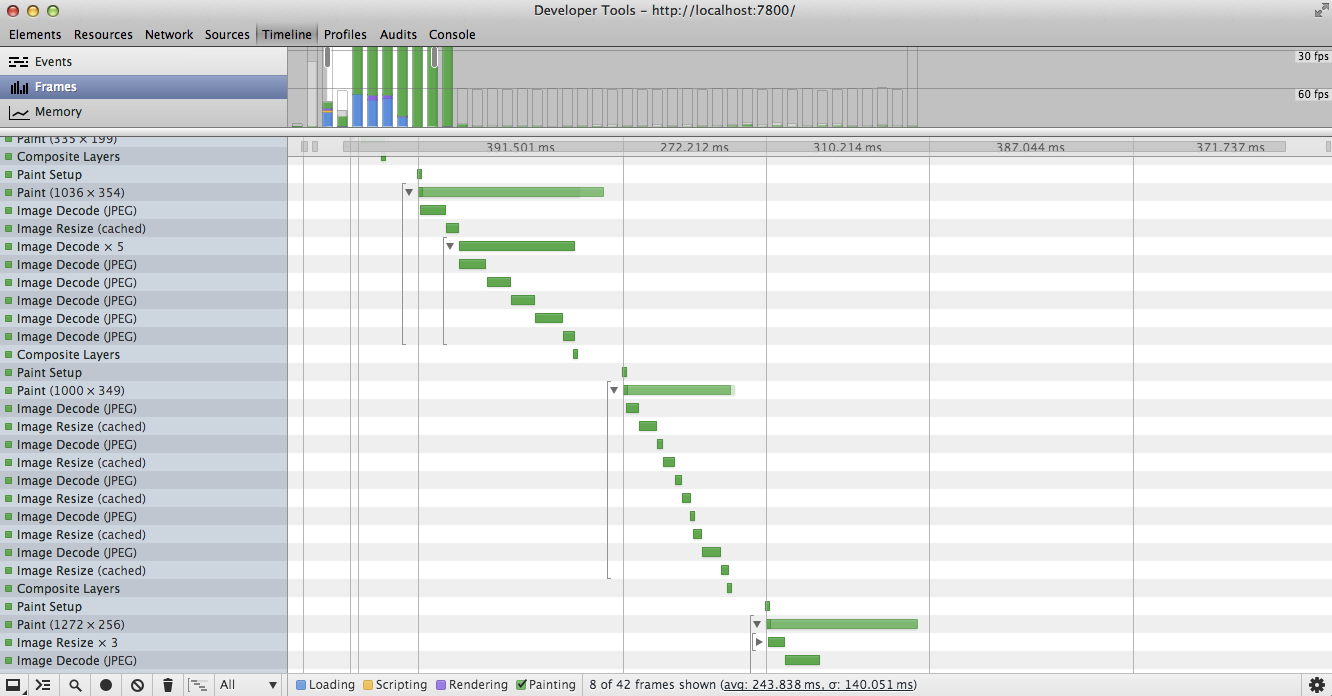Select the Memory timeline view
This screenshot has height=696, width=1332.
[144, 112]
